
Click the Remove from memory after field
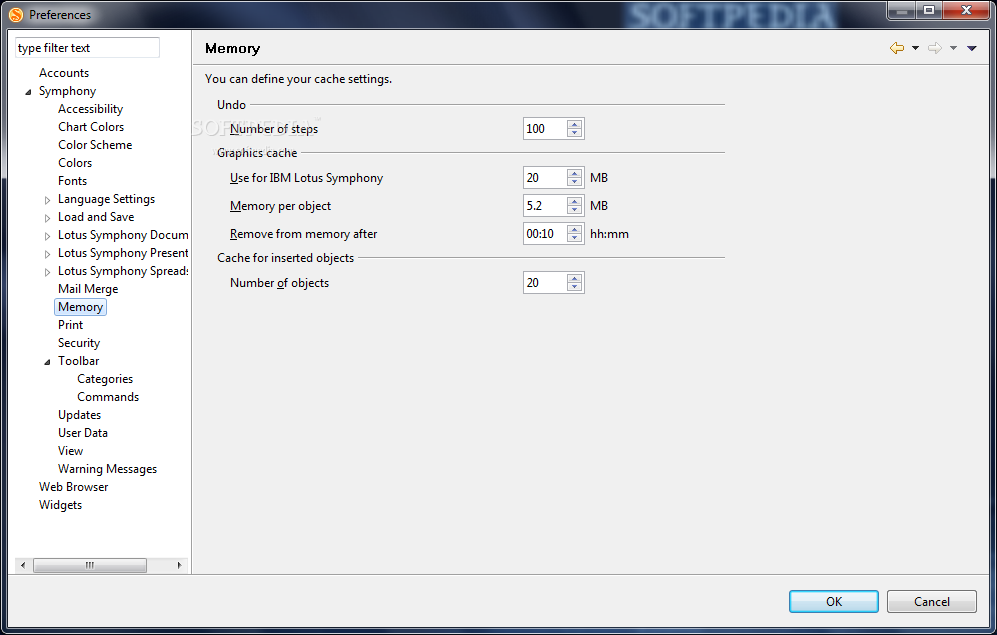tap(544, 233)
